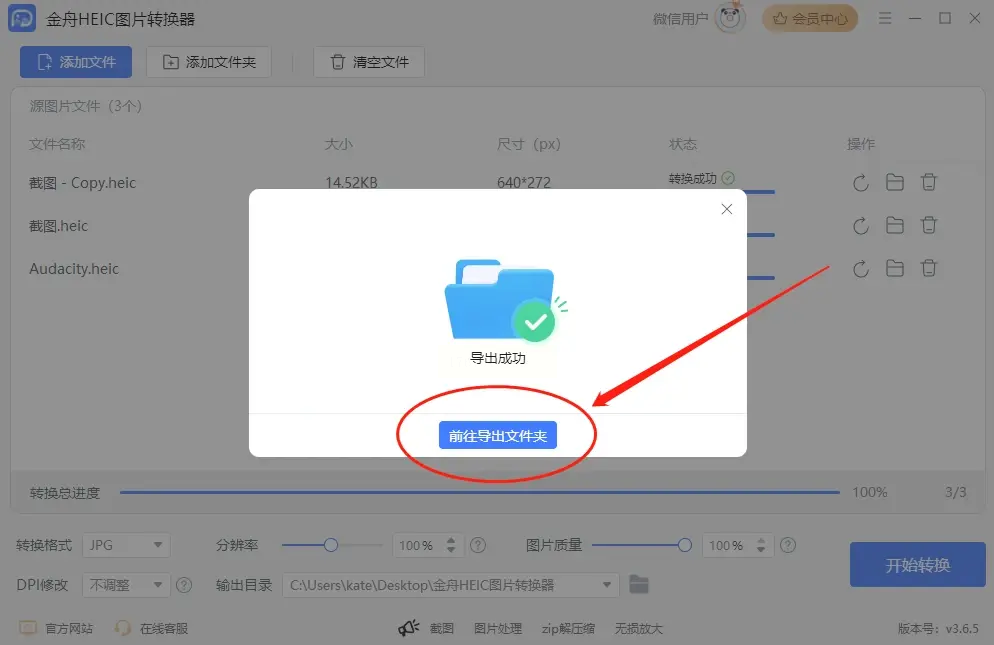Image resolution: width=994 pixels, height=645 pixels.
Task: Click the 清空文件 button
Action: tap(369, 62)
